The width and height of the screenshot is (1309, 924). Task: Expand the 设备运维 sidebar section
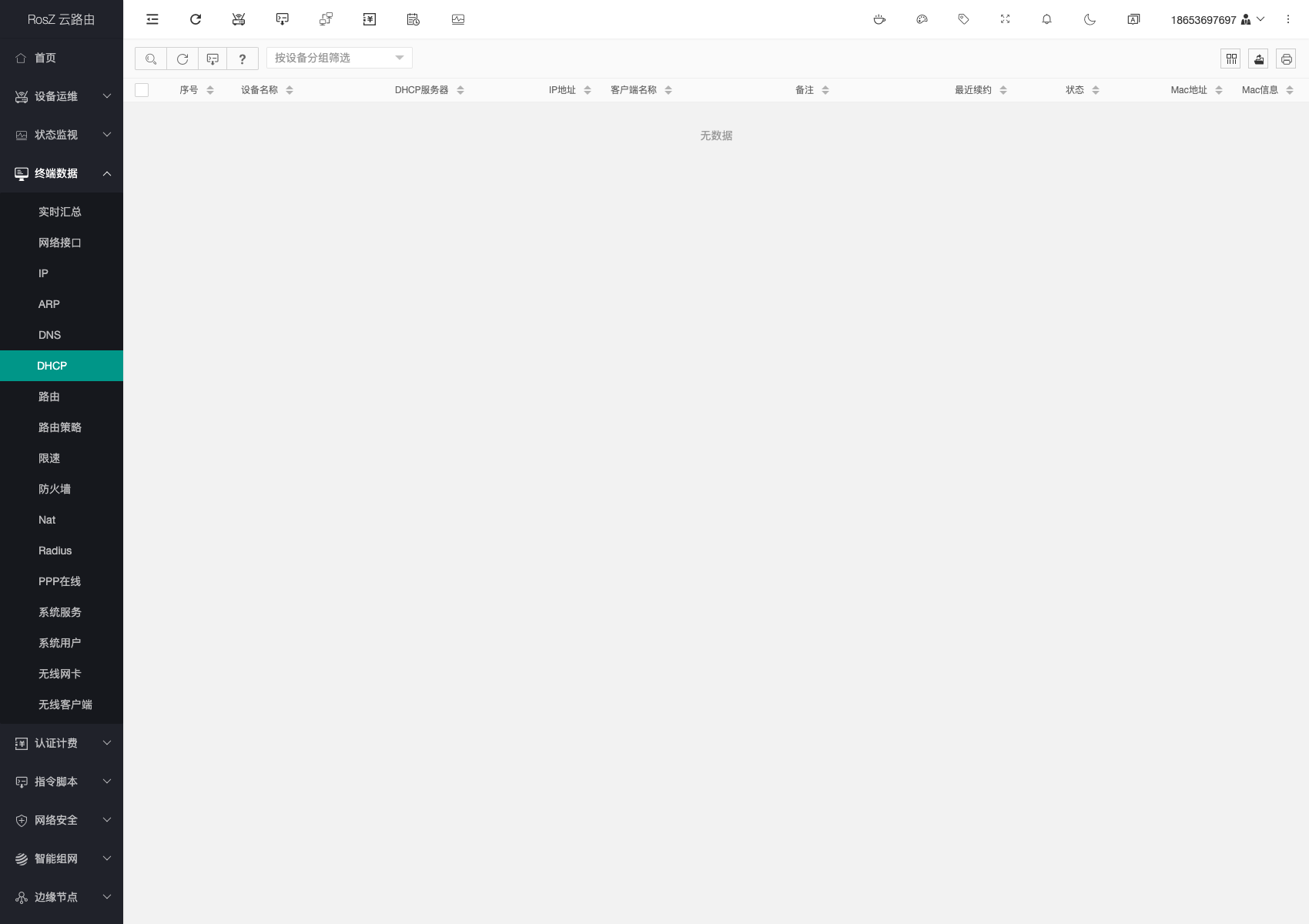(x=62, y=96)
